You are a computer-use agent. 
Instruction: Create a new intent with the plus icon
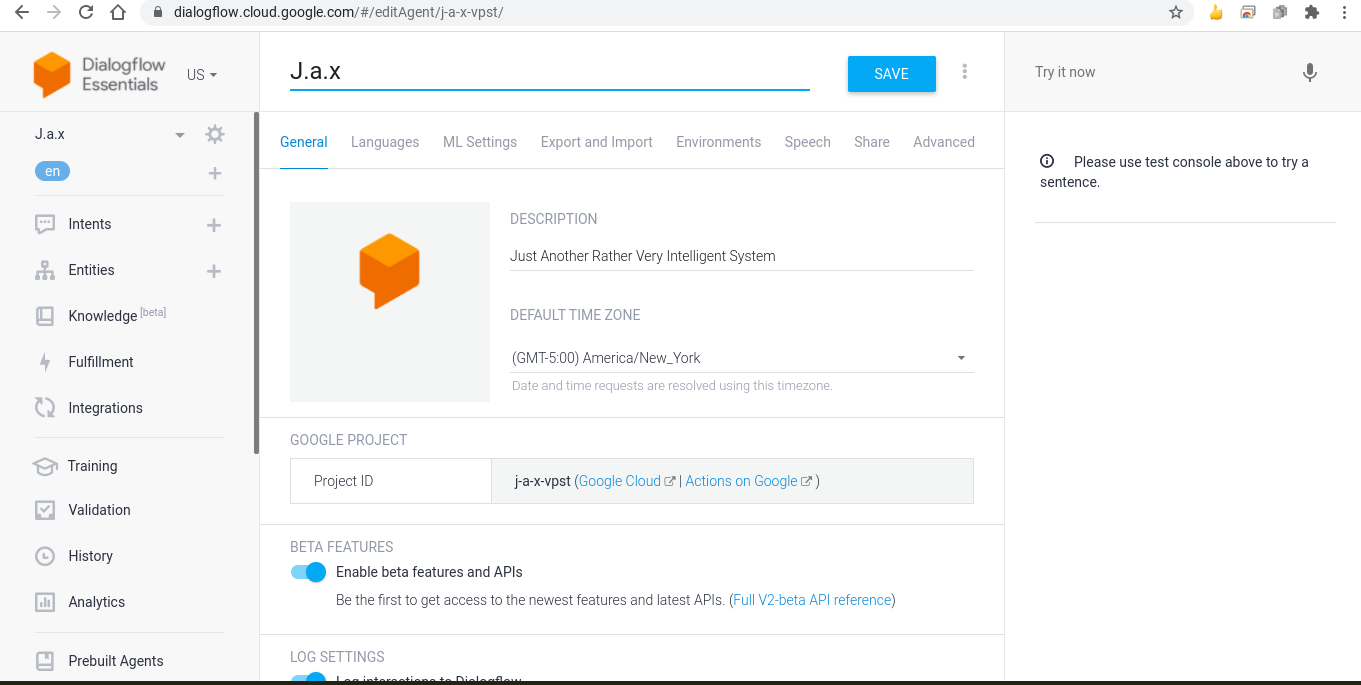[x=213, y=224]
